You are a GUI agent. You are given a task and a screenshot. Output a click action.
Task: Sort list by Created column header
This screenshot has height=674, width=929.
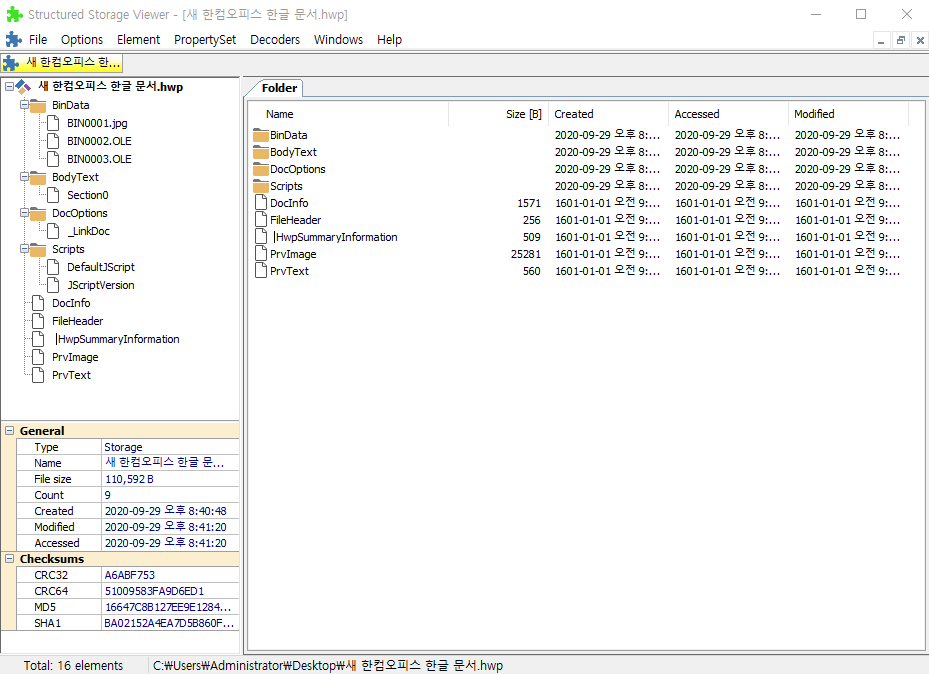(608, 114)
